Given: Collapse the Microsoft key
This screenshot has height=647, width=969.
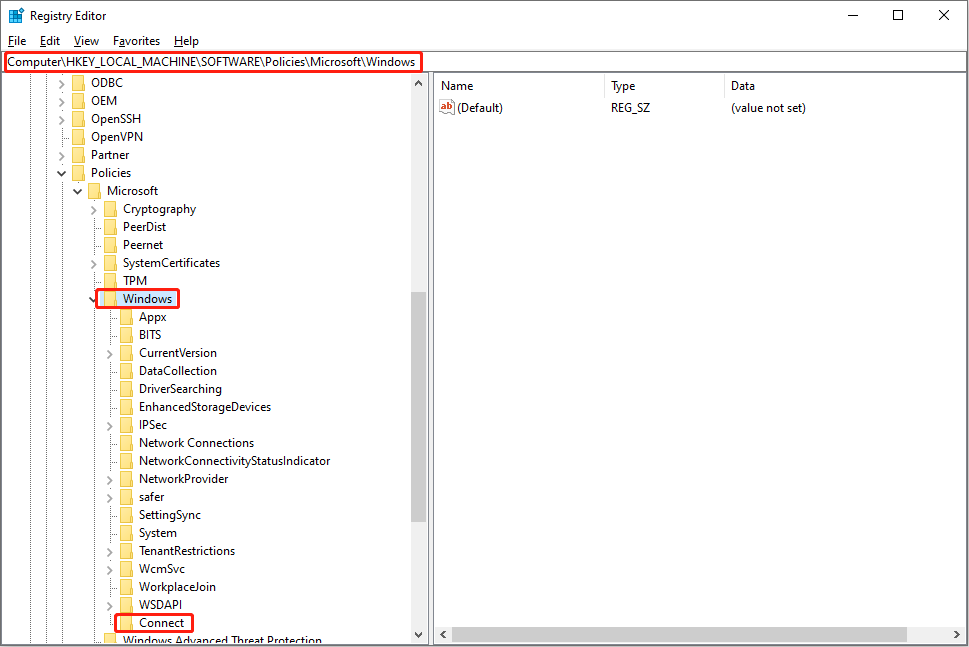Looking at the screenshot, I should point(77,192).
